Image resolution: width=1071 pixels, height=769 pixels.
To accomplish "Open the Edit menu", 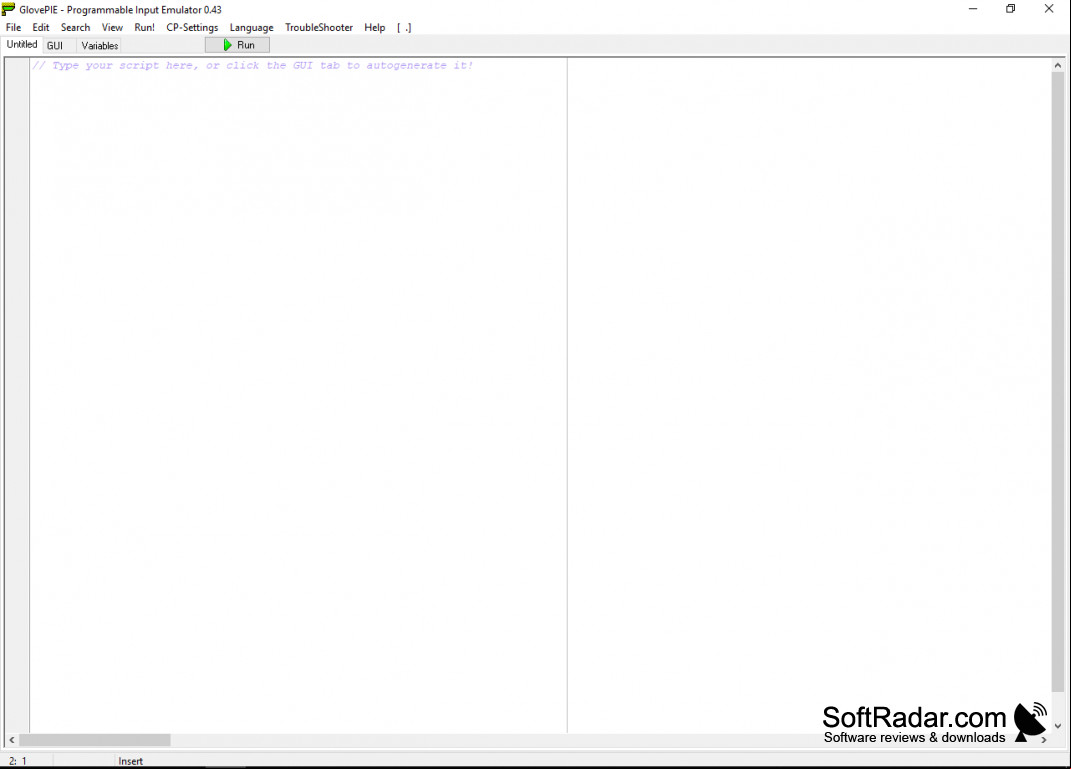I will 41,27.
